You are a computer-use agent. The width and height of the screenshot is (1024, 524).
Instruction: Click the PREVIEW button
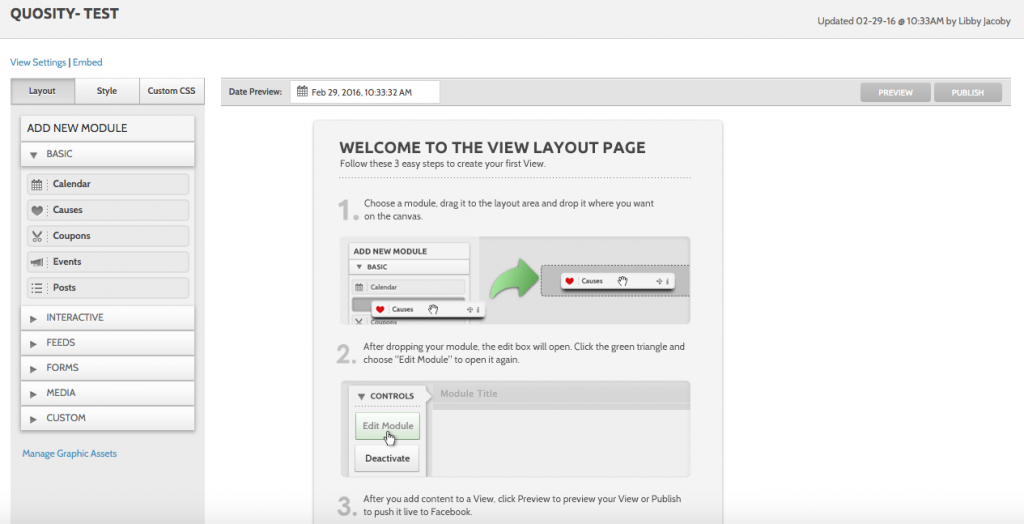pyautogui.click(x=895, y=93)
